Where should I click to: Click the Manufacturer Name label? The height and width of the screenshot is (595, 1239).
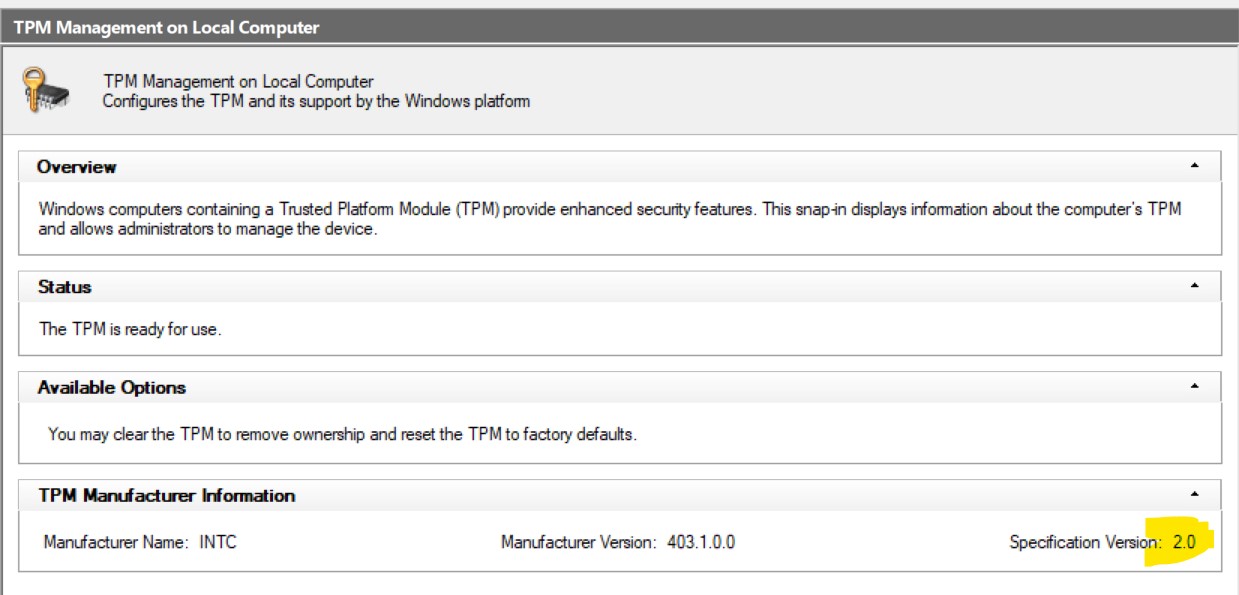(x=115, y=543)
